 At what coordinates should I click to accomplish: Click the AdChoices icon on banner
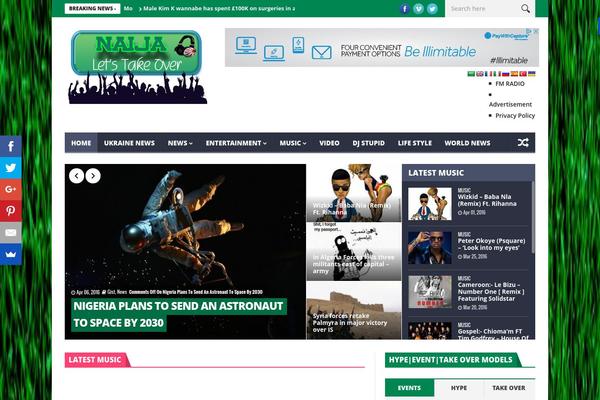coord(530,31)
